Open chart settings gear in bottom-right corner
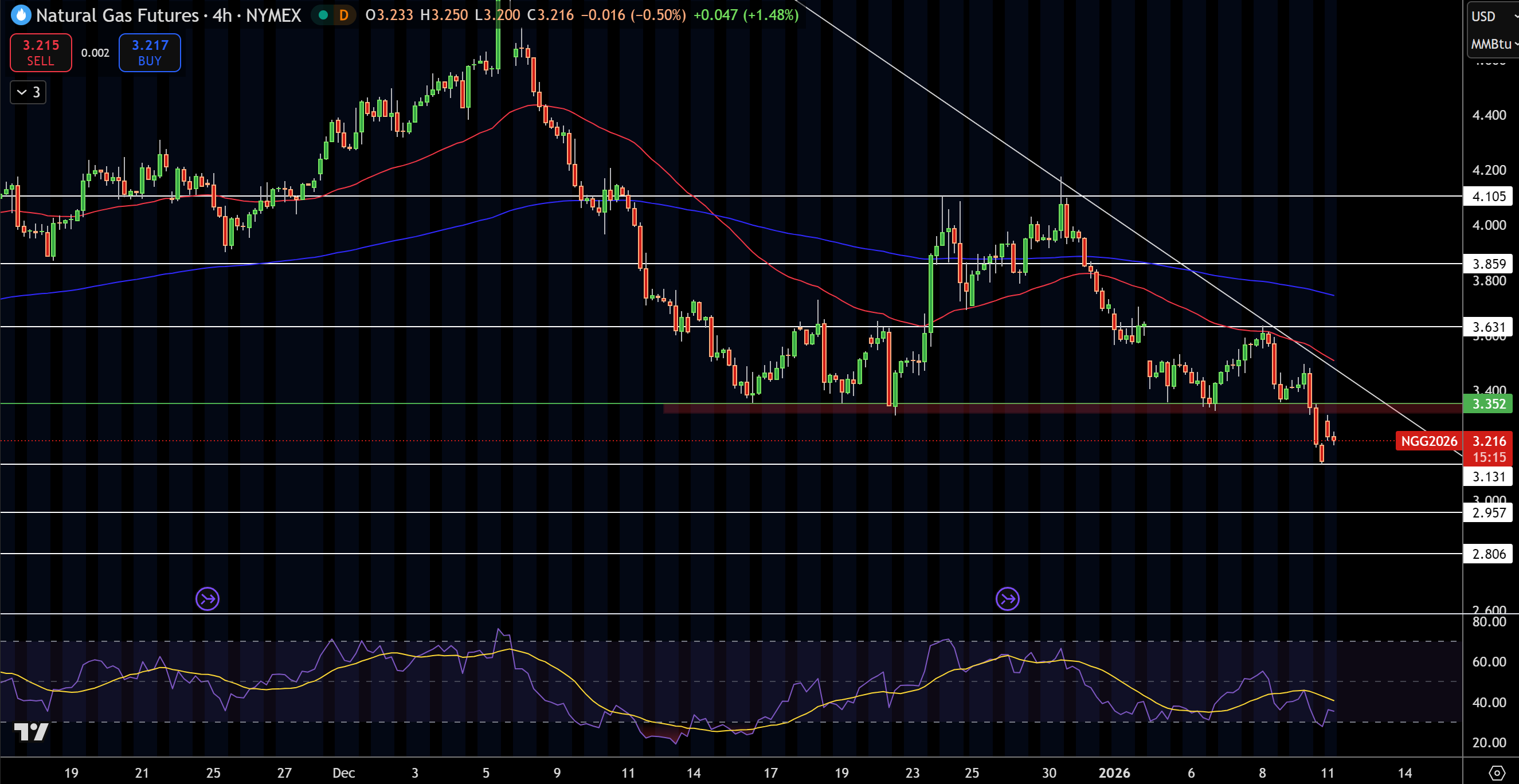This screenshot has height=784, width=1519. (1497, 772)
